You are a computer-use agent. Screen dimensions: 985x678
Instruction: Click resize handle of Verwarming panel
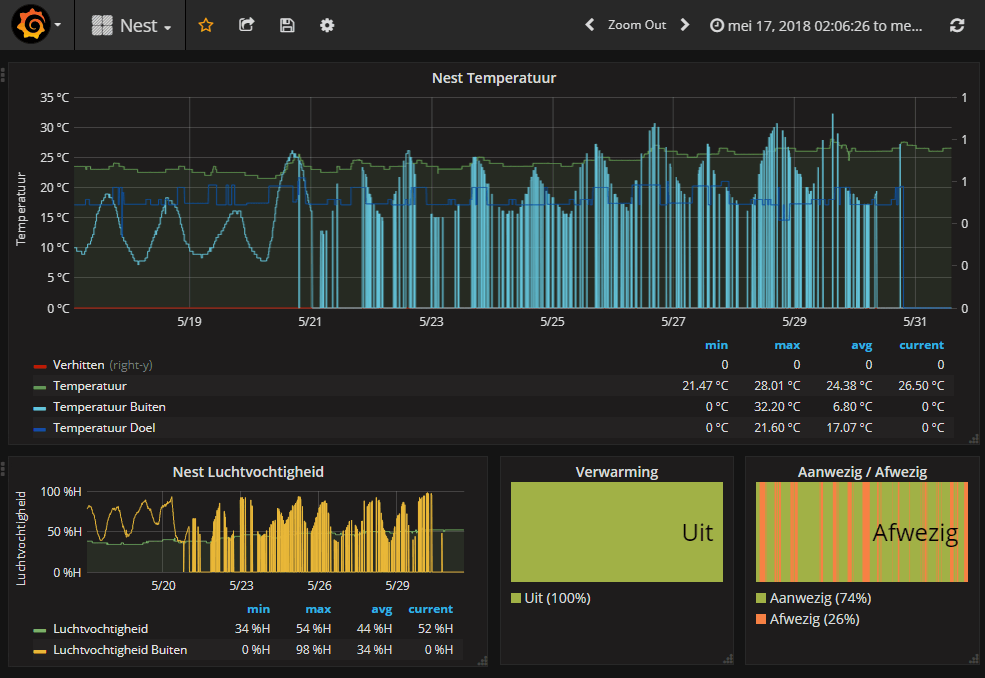click(x=728, y=660)
